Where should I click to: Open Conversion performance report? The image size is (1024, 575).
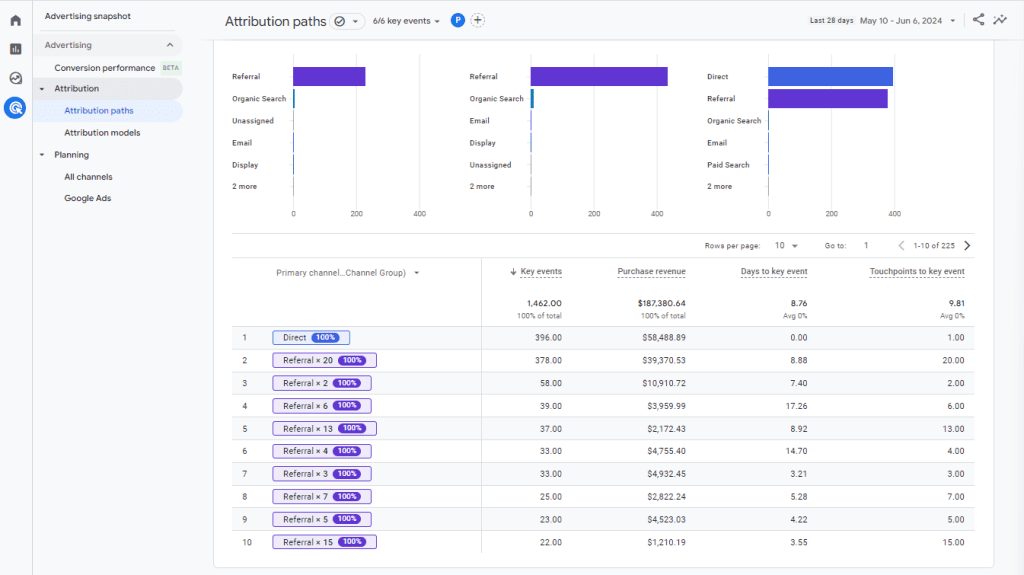[x=104, y=68]
